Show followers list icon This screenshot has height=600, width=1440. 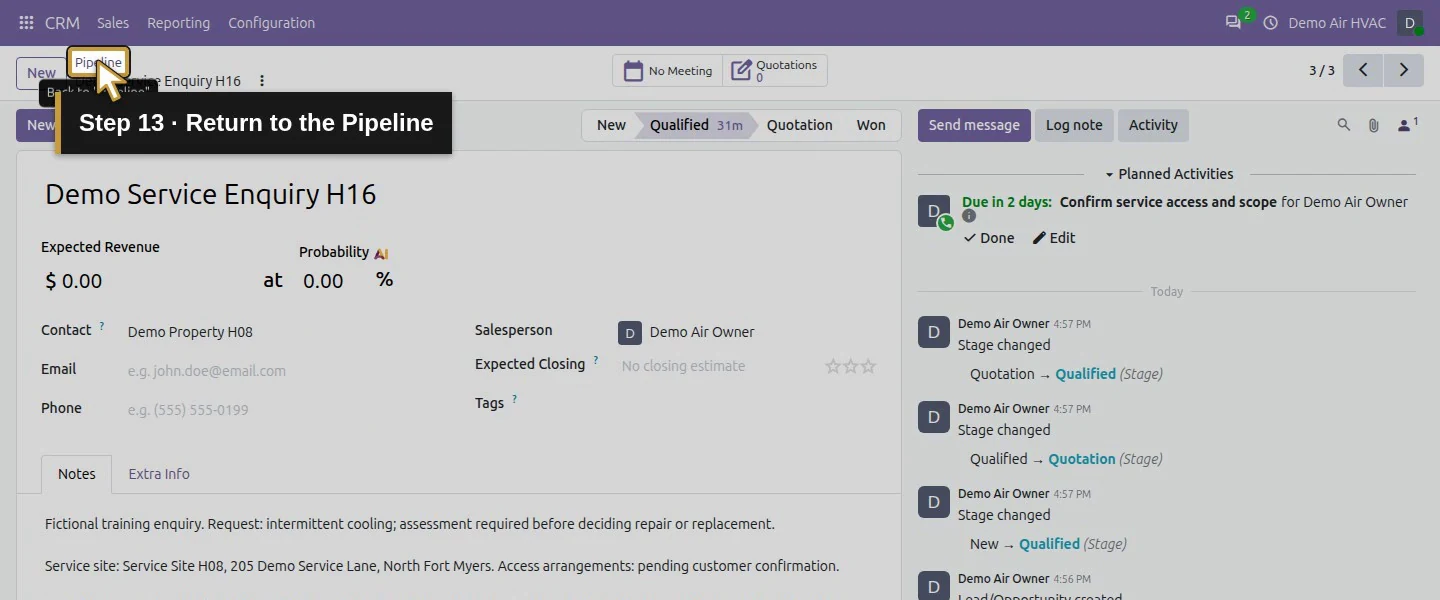tap(1408, 125)
